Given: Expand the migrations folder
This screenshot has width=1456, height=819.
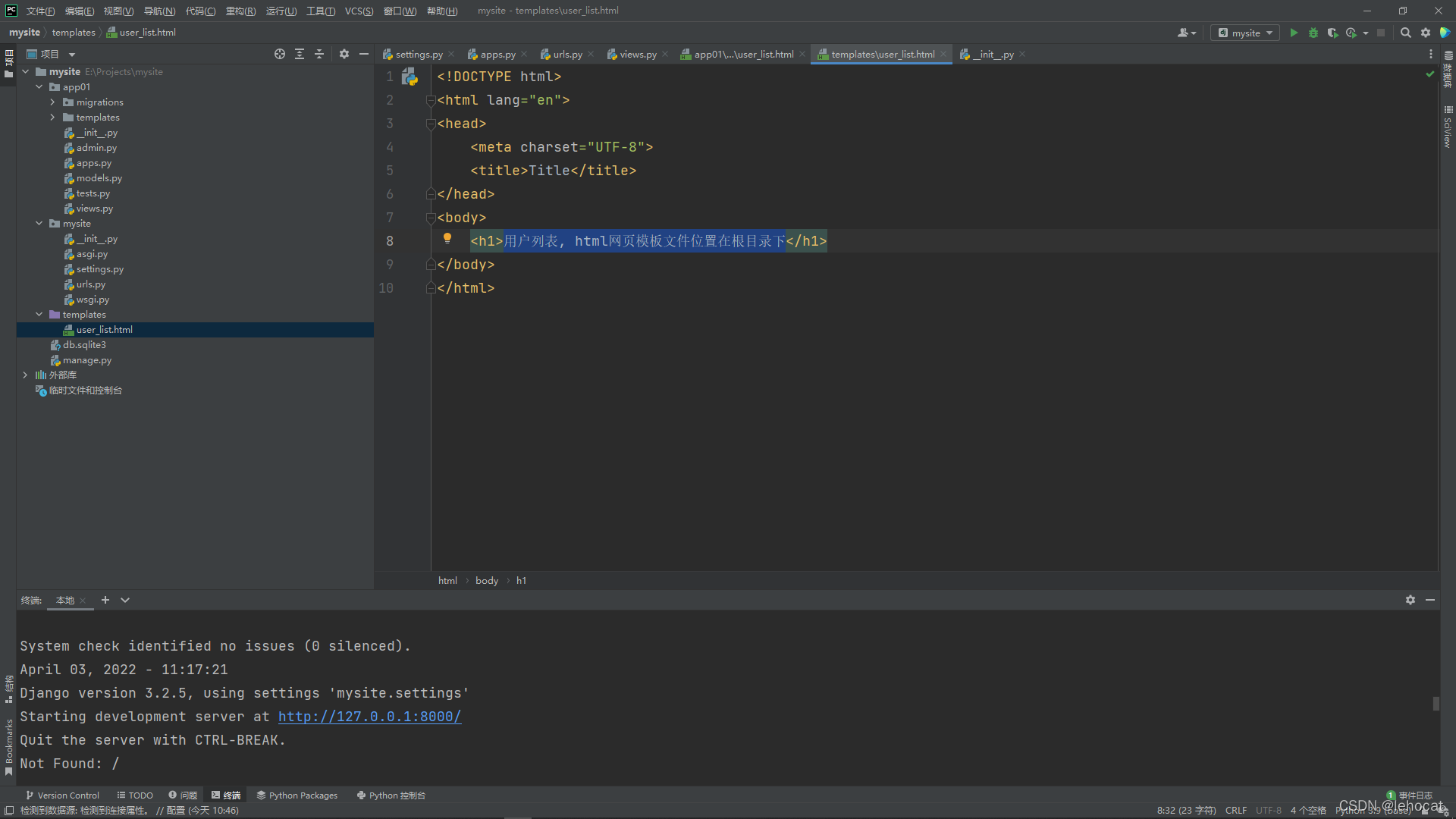Looking at the screenshot, I should click(52, 102).
